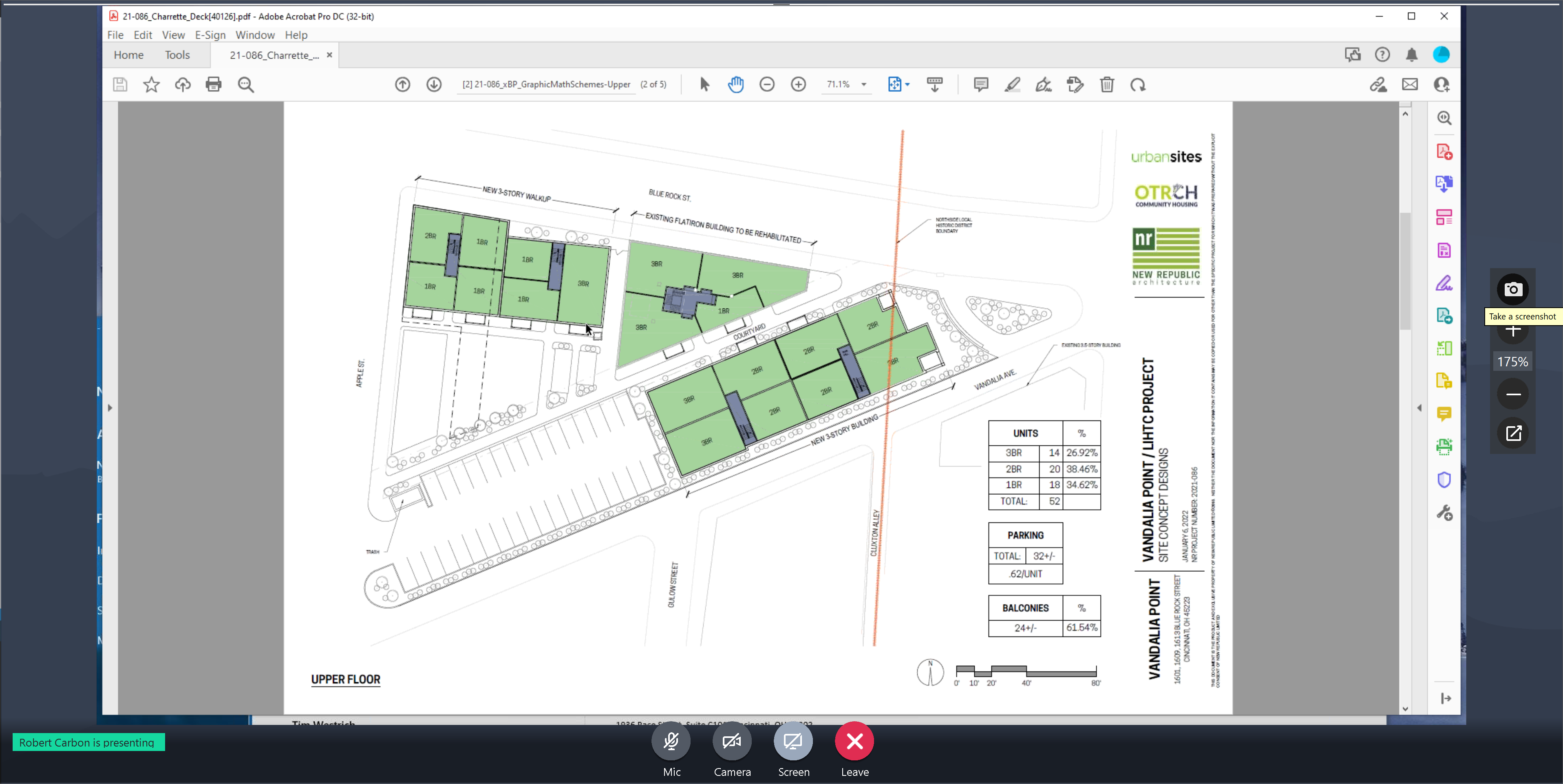Image resolution: width=1563 pixels, height=784 pixels.
Task: Open the E-Sign menu
Action: point(210,35)
